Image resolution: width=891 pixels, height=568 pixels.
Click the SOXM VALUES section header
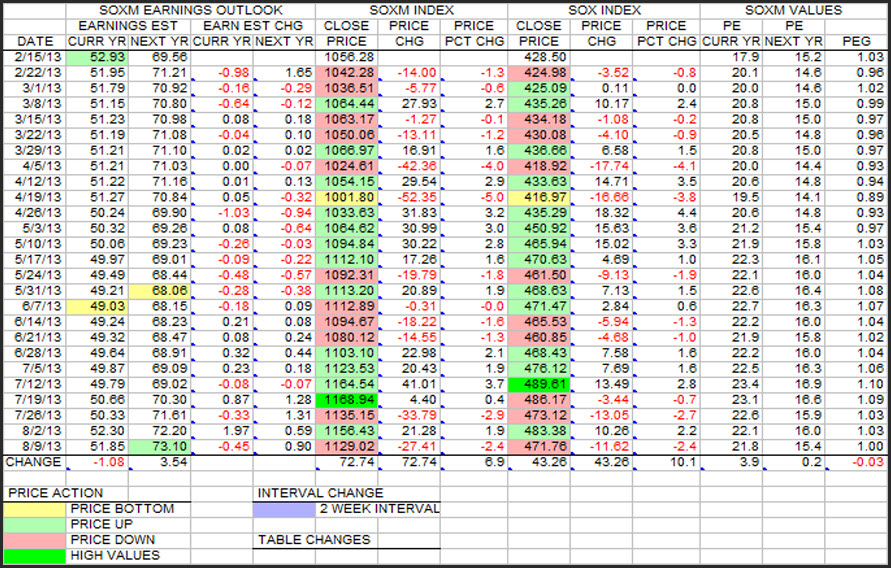coord(794,10)
